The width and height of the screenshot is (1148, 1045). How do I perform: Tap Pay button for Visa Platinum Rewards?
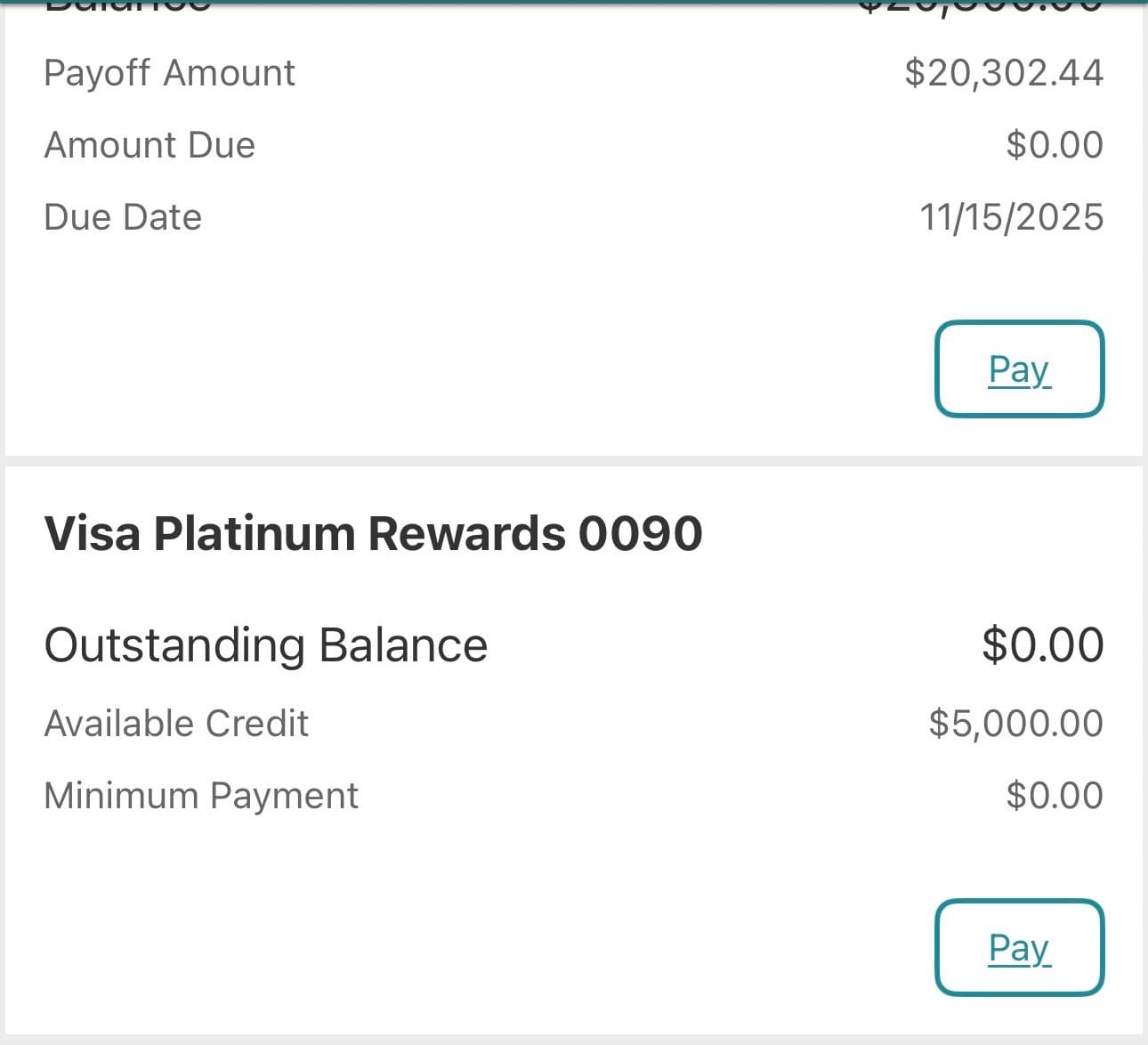click(1019, 948)
